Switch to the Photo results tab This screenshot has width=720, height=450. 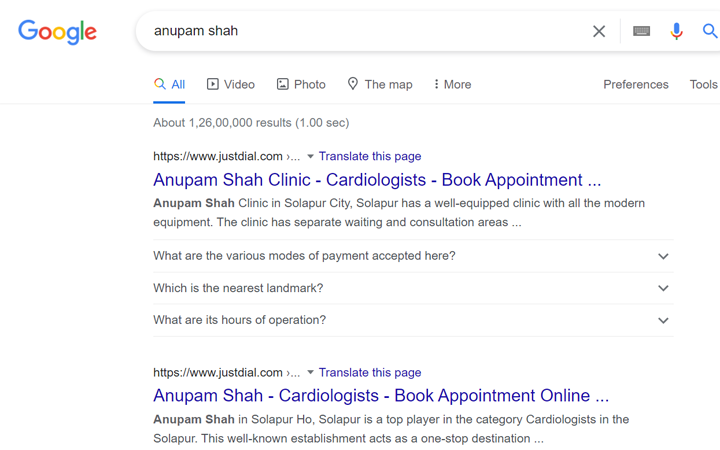pyautogui.click(x=301, y=84)
